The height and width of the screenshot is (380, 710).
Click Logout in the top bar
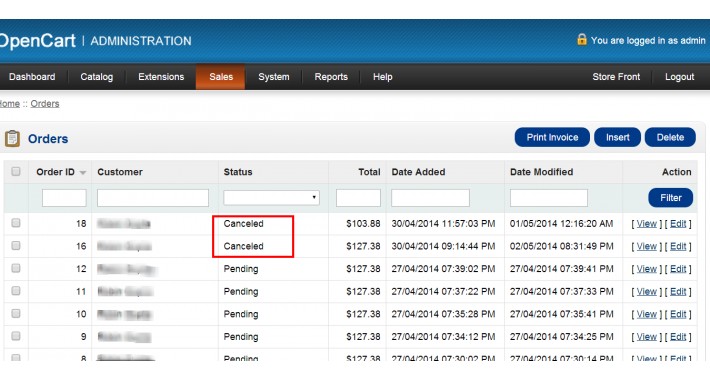pos(680,77)
